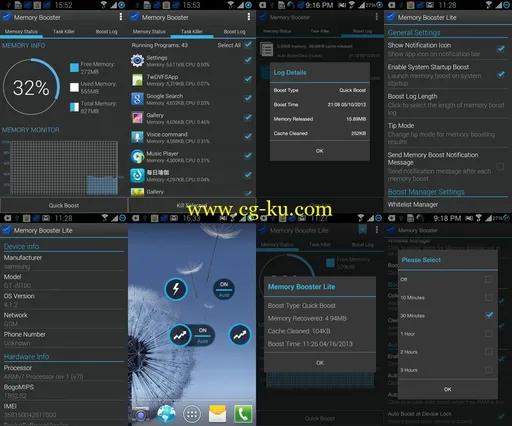512x426 pixels.
Task: Tap the Quick Boost button below Memory Monitor
Action: 64,205
